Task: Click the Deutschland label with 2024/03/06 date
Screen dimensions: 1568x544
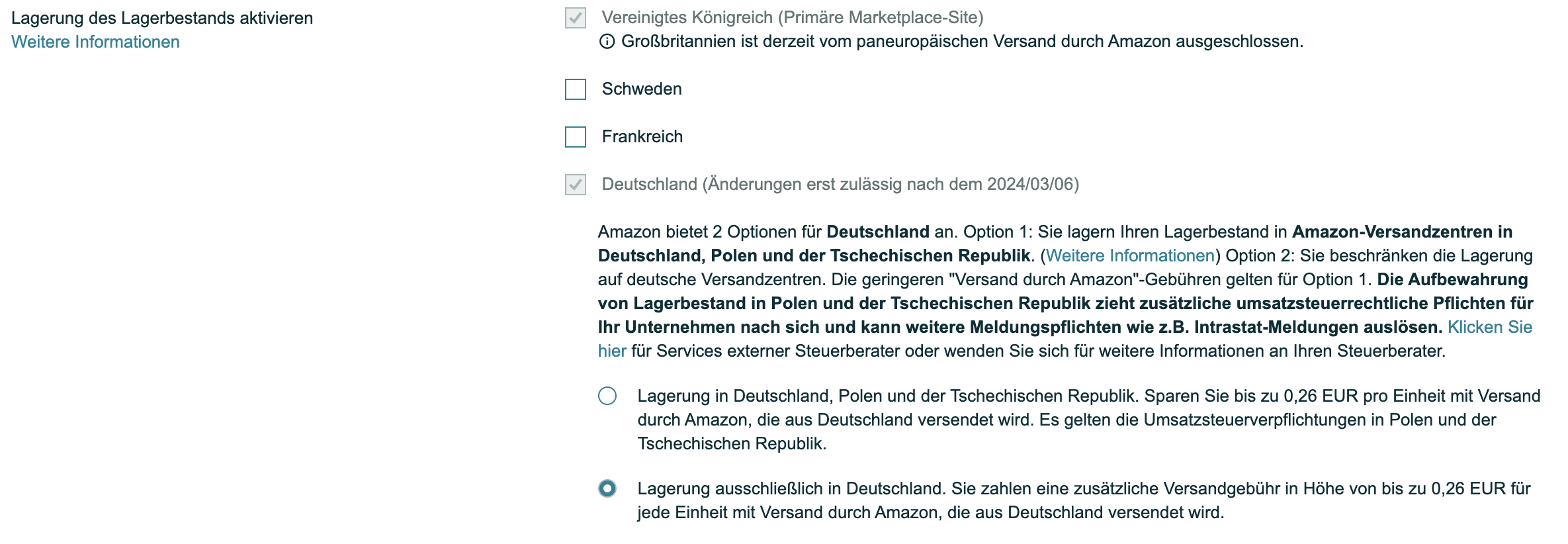Action: [840, 184]
